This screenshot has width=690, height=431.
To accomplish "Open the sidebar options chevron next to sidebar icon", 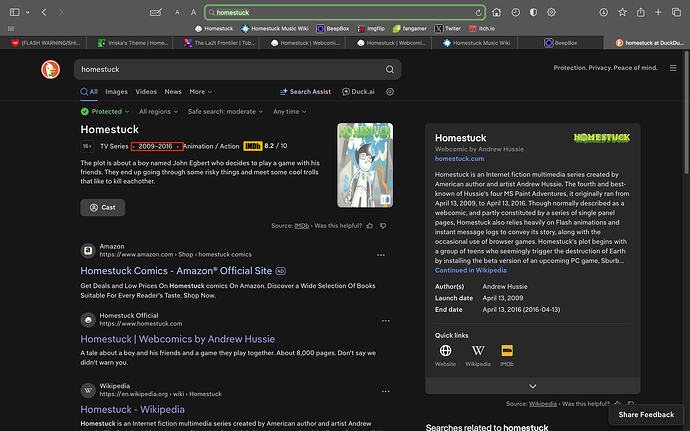I will click(27, 12).
